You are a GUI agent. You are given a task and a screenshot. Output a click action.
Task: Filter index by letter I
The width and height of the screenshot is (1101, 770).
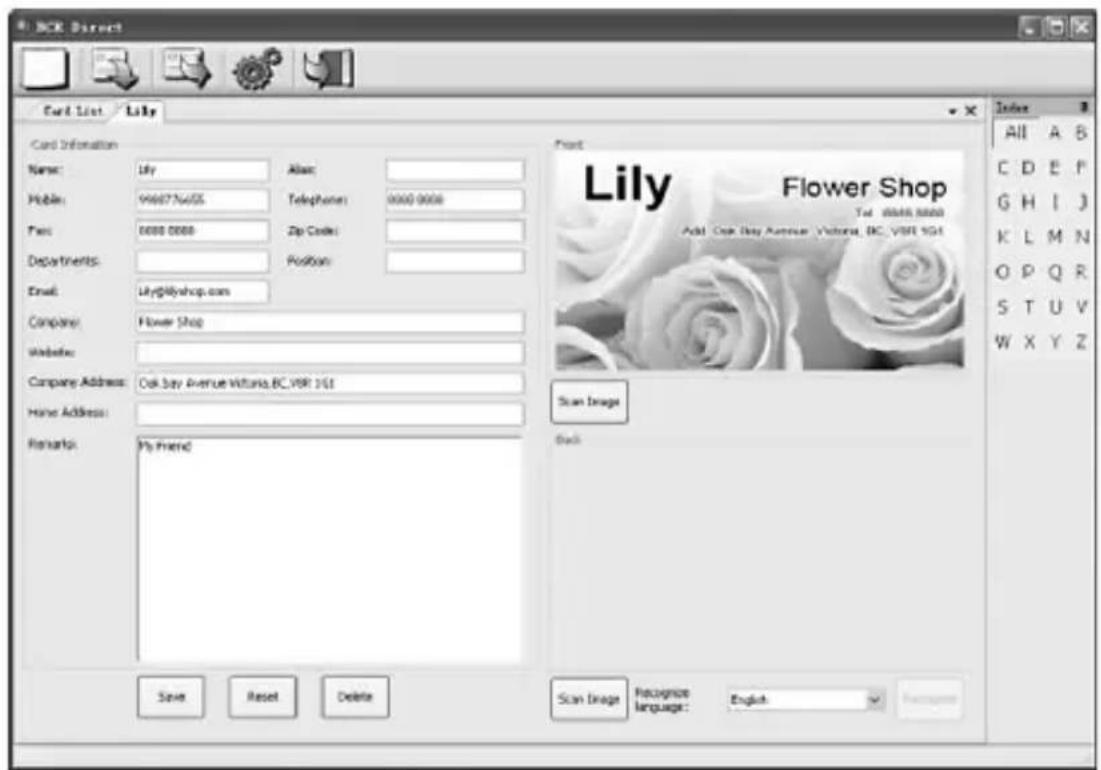click(x=1055, y=202)
